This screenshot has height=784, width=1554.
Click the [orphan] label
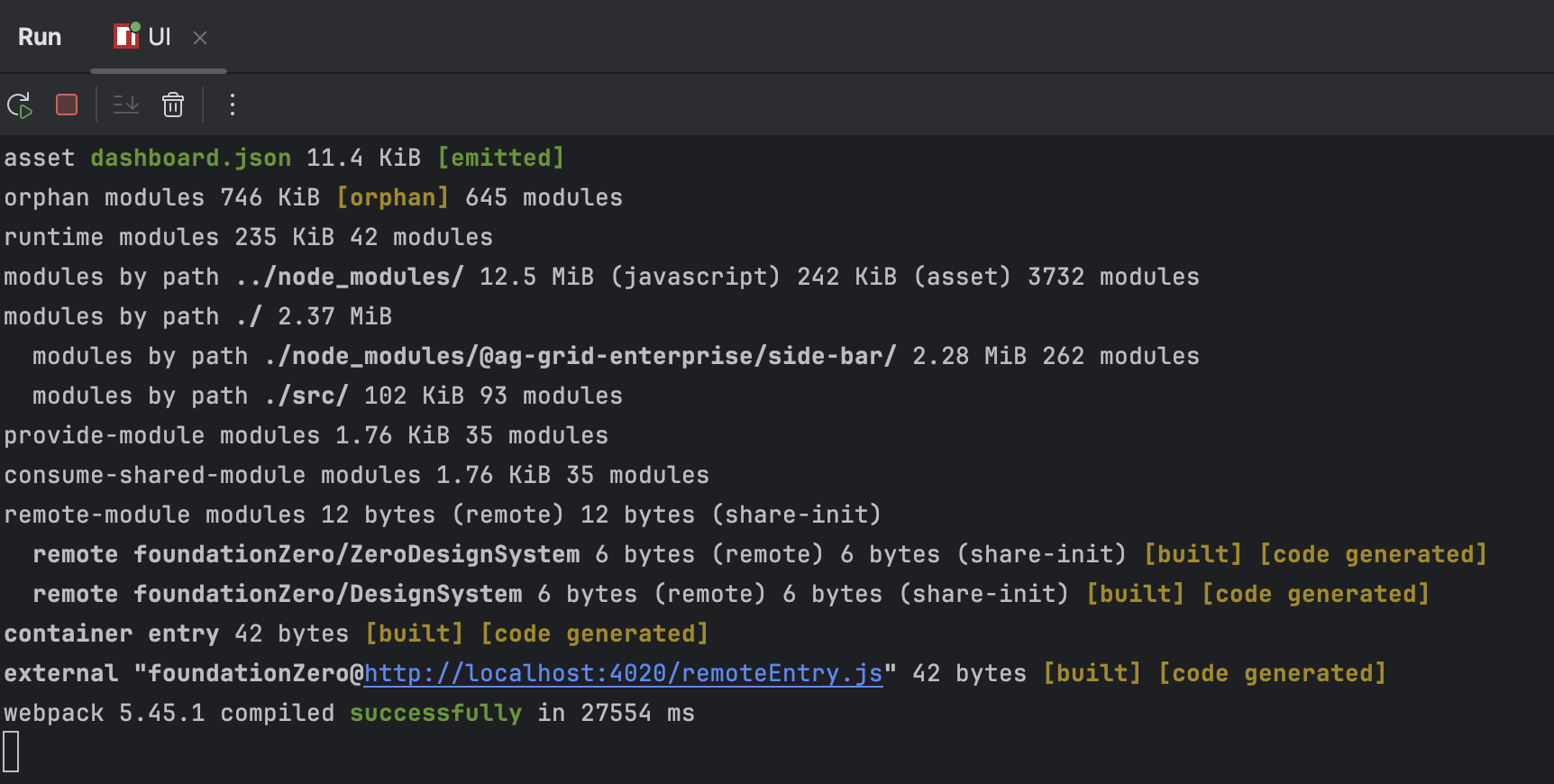393,197
